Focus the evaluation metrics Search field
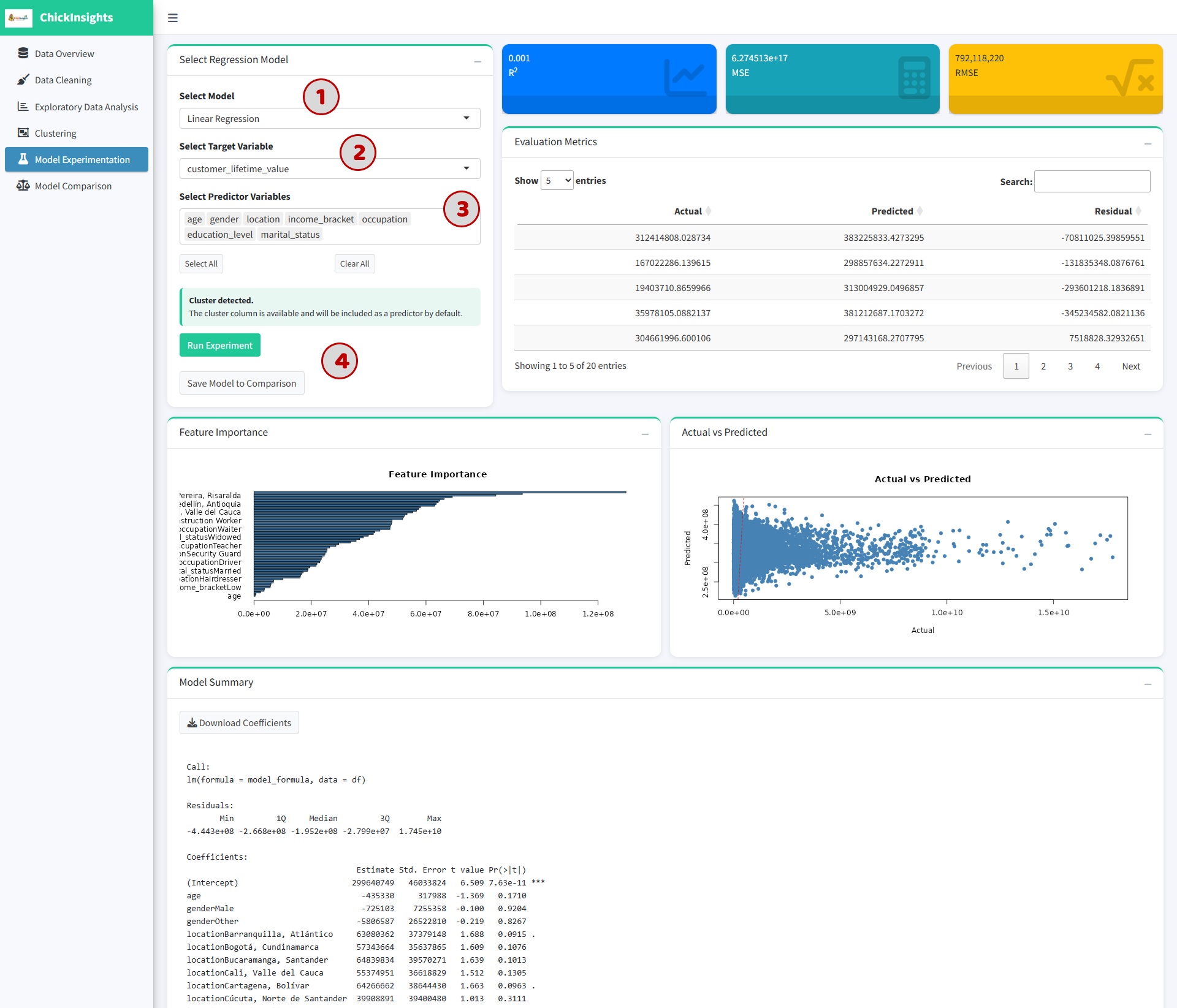This screenshot has width=1177, height=1008. (x=1092, y=181)
